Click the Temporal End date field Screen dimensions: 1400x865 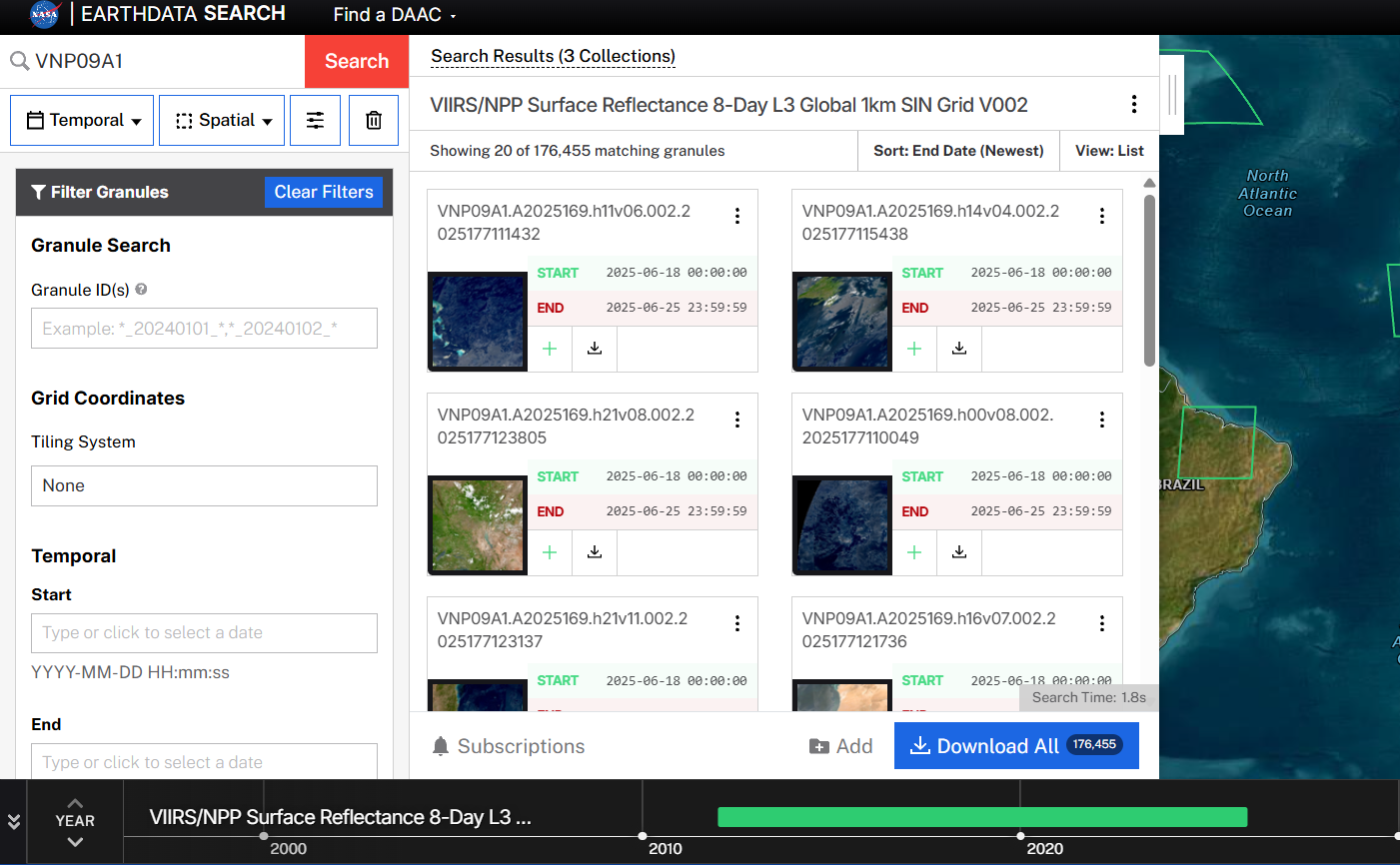(204, 761)
